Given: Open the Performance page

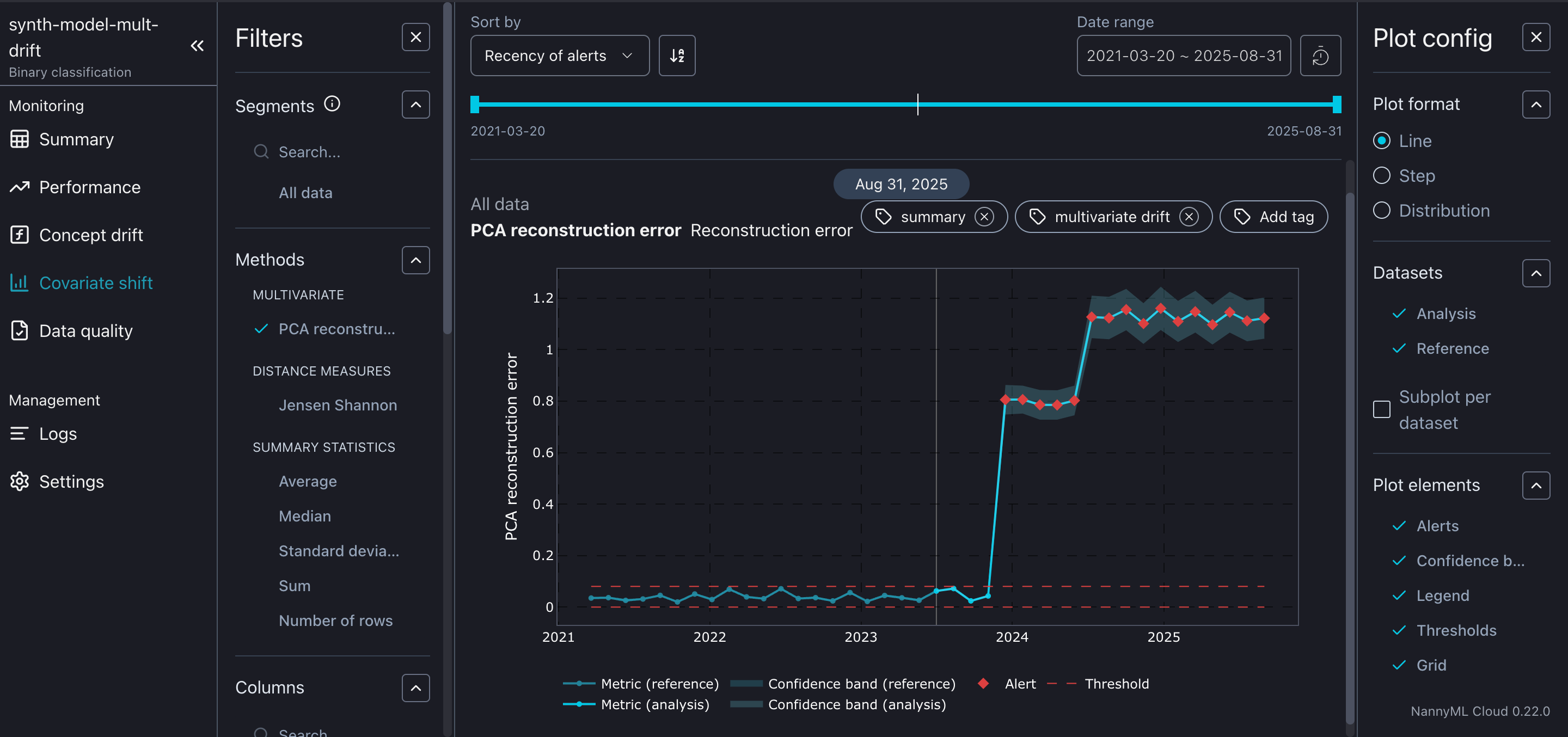Looking at the screenshot, I should click(89, 187).
